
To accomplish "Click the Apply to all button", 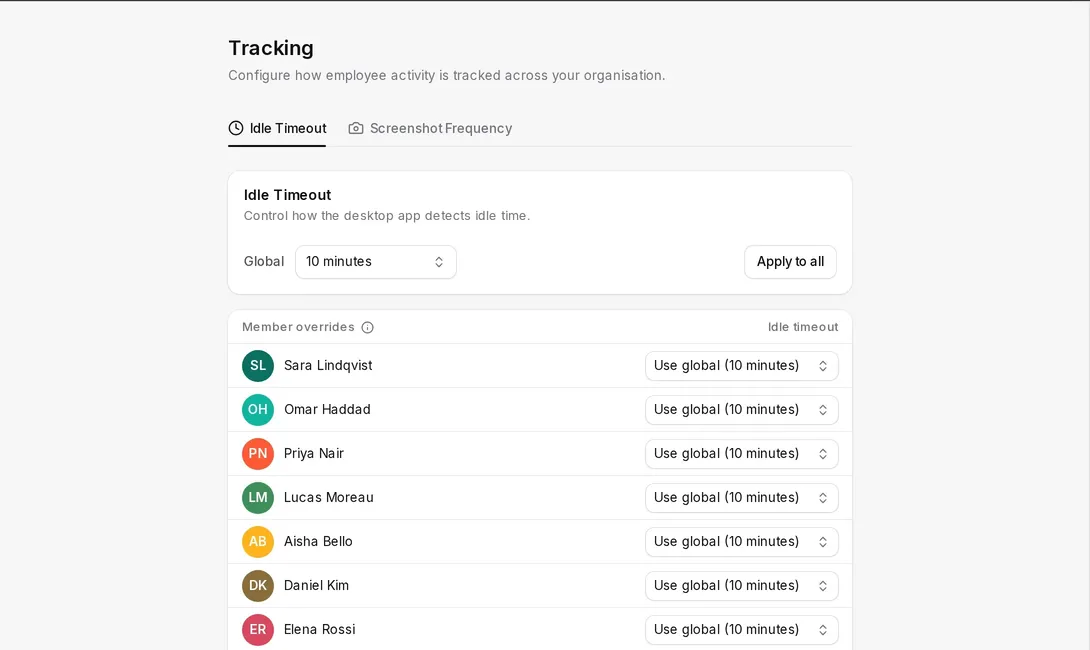I will (790, 262).
